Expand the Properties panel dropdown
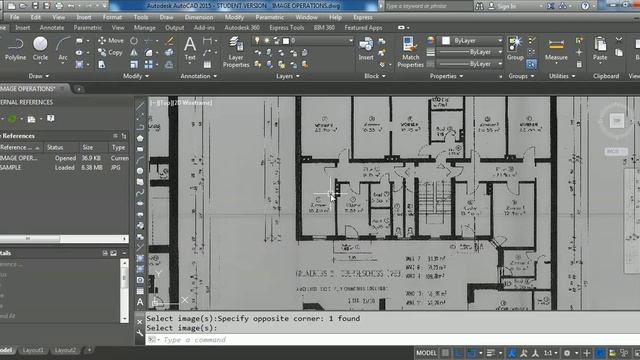The image size is (640, 360). point(446,76)
